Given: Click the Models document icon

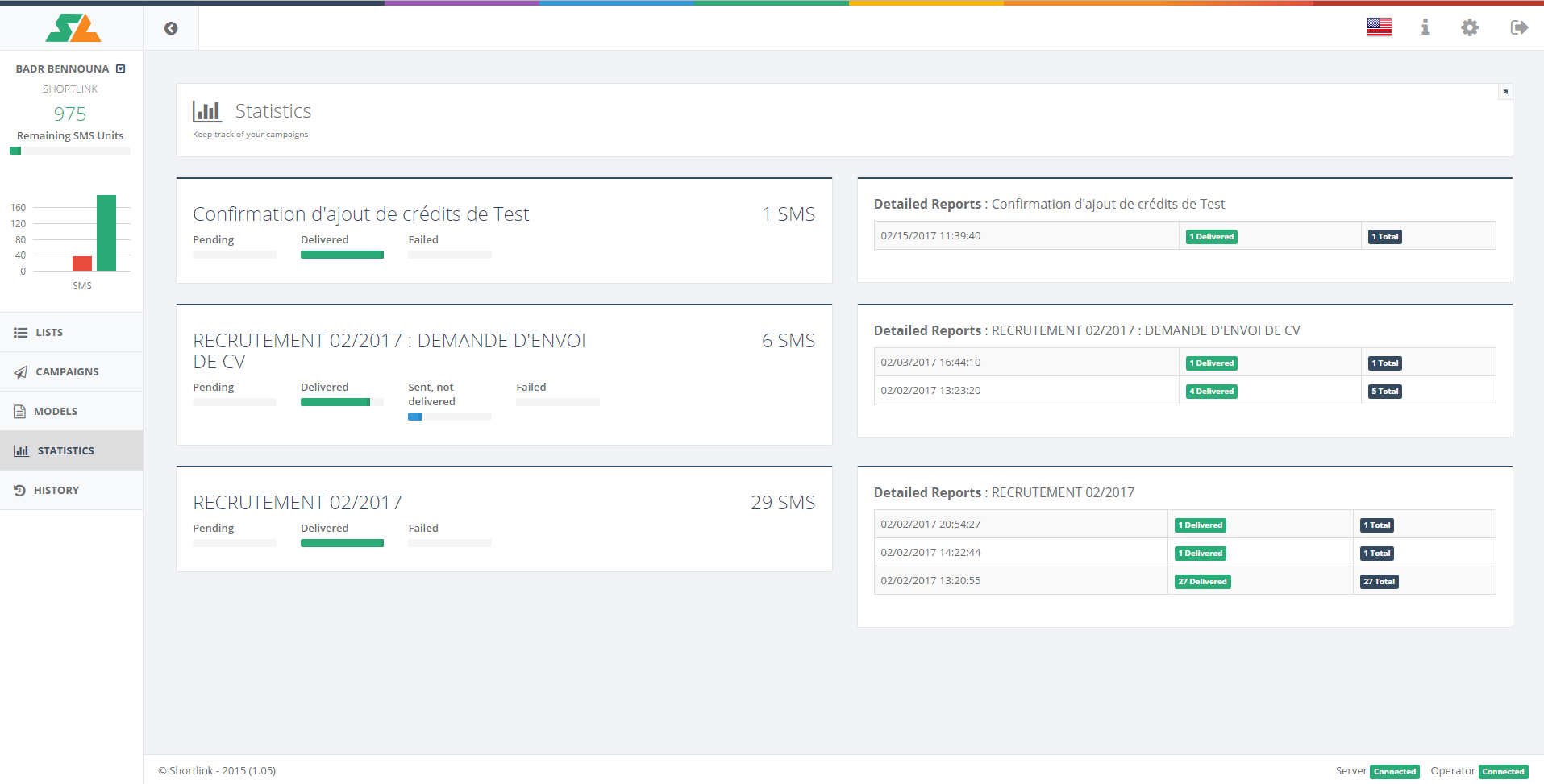Looking at the screenshot, I should point(19,411).
